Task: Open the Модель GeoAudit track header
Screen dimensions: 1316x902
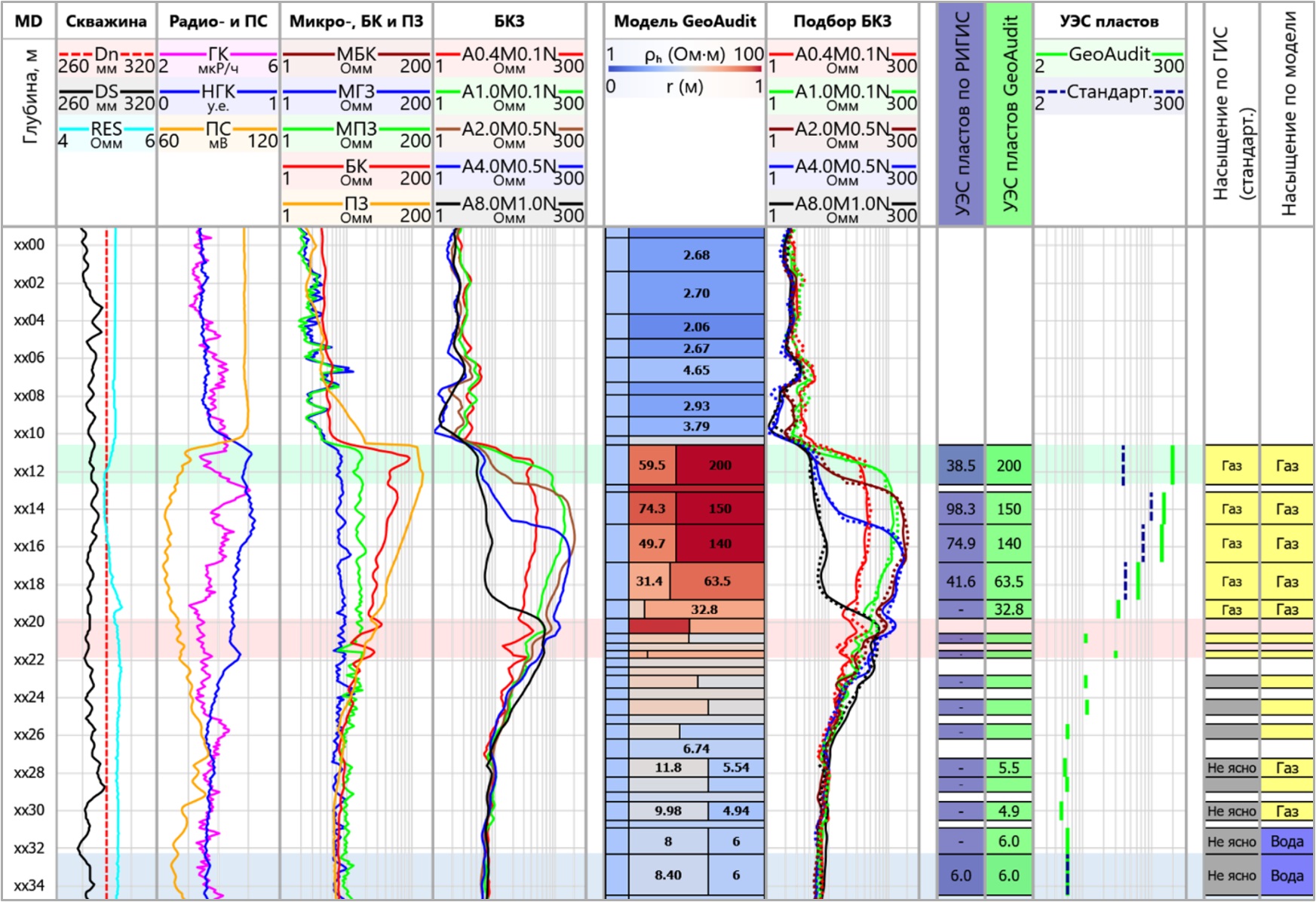Action: [684, 21]
